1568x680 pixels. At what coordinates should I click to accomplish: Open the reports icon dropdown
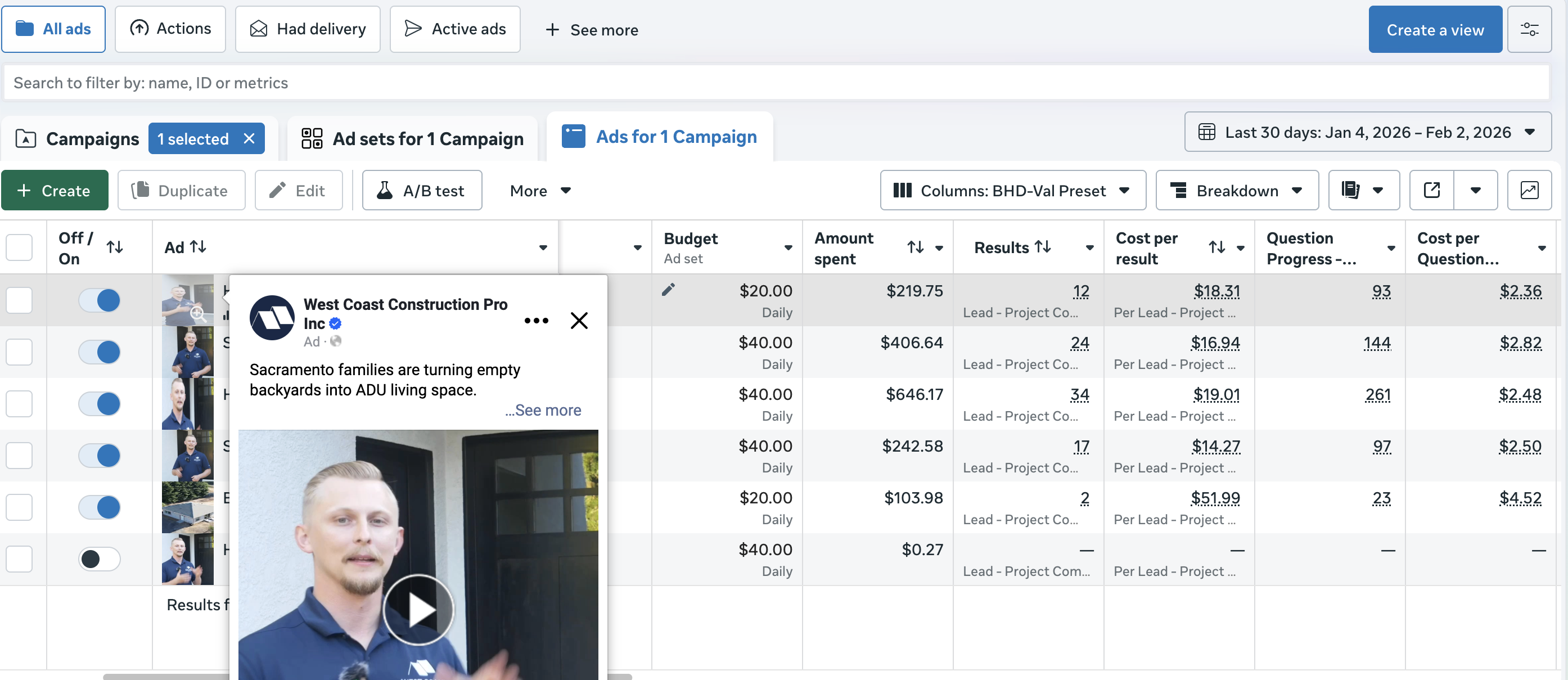point(1363,191)
